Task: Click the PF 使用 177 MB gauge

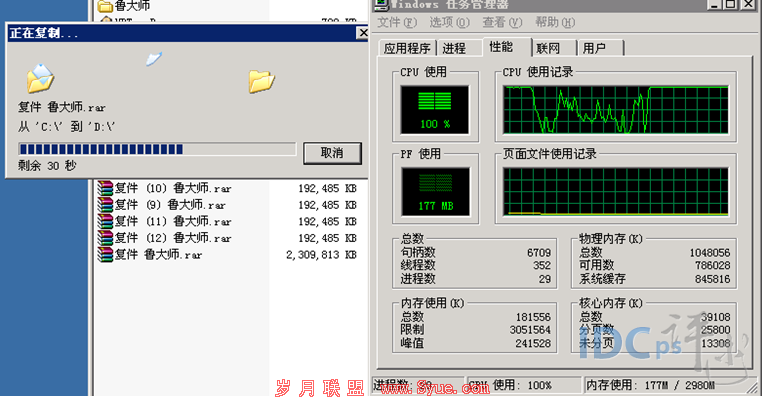Action: pyautogui.click(x=435, y=191)
